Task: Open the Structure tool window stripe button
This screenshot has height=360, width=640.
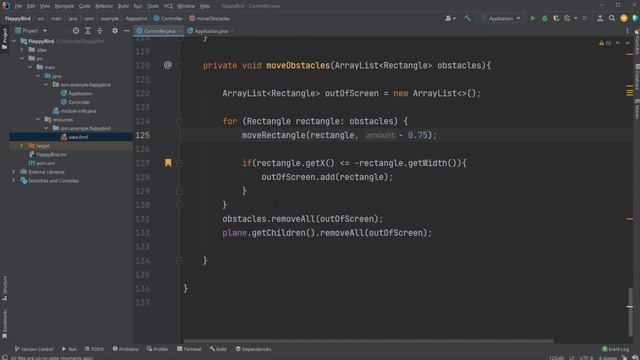Action: (x=4, y=288)
